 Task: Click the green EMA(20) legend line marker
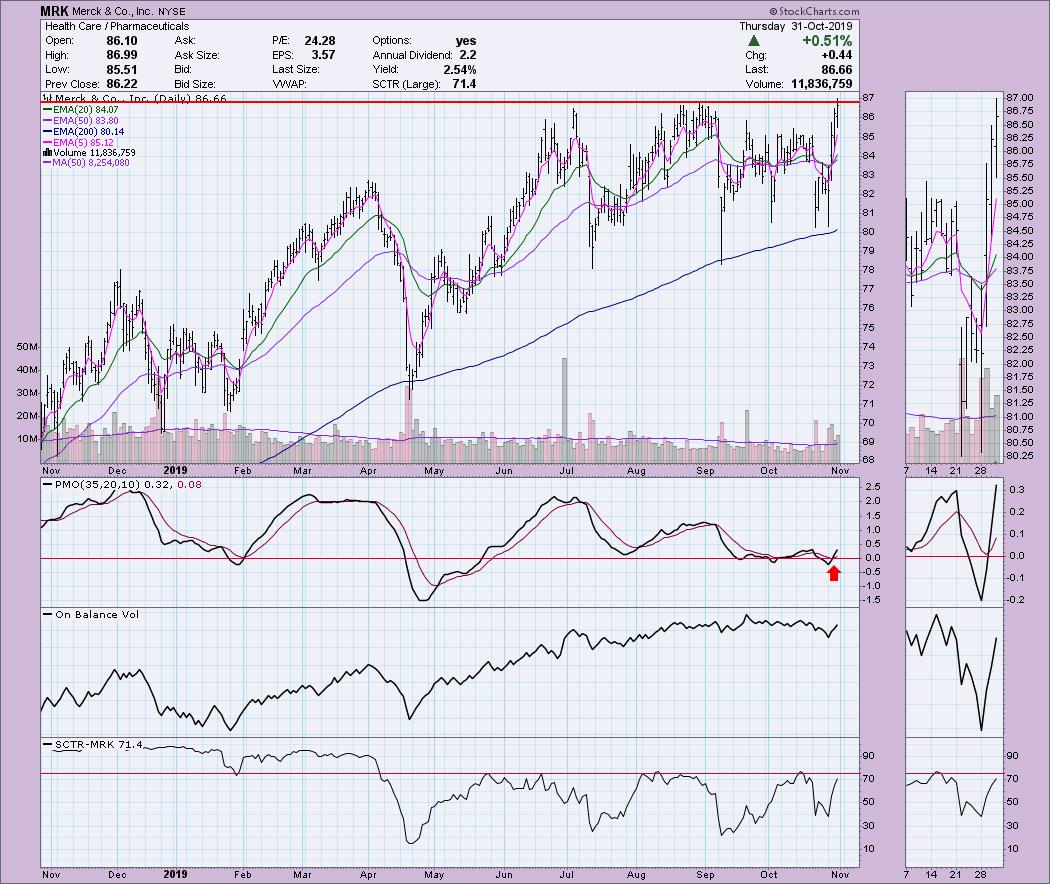[48, 110]
